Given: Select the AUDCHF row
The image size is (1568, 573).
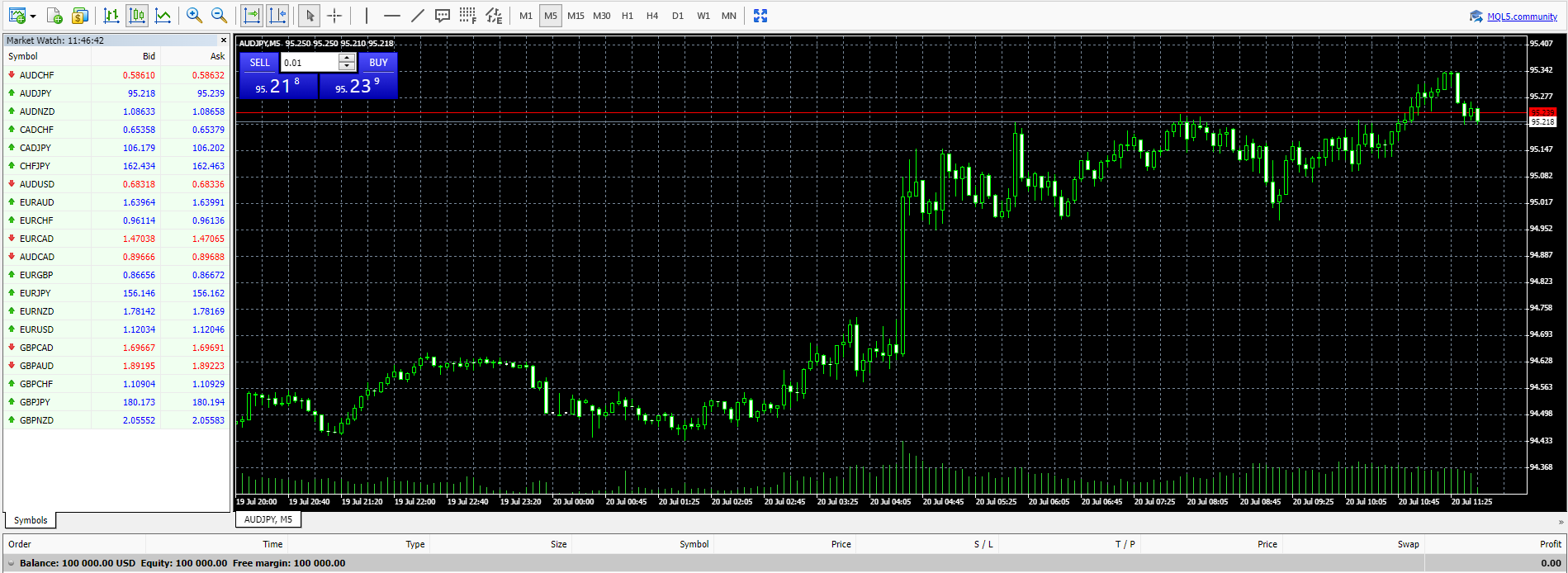Looking at the screenshot, I should click(x=116, y=75).
